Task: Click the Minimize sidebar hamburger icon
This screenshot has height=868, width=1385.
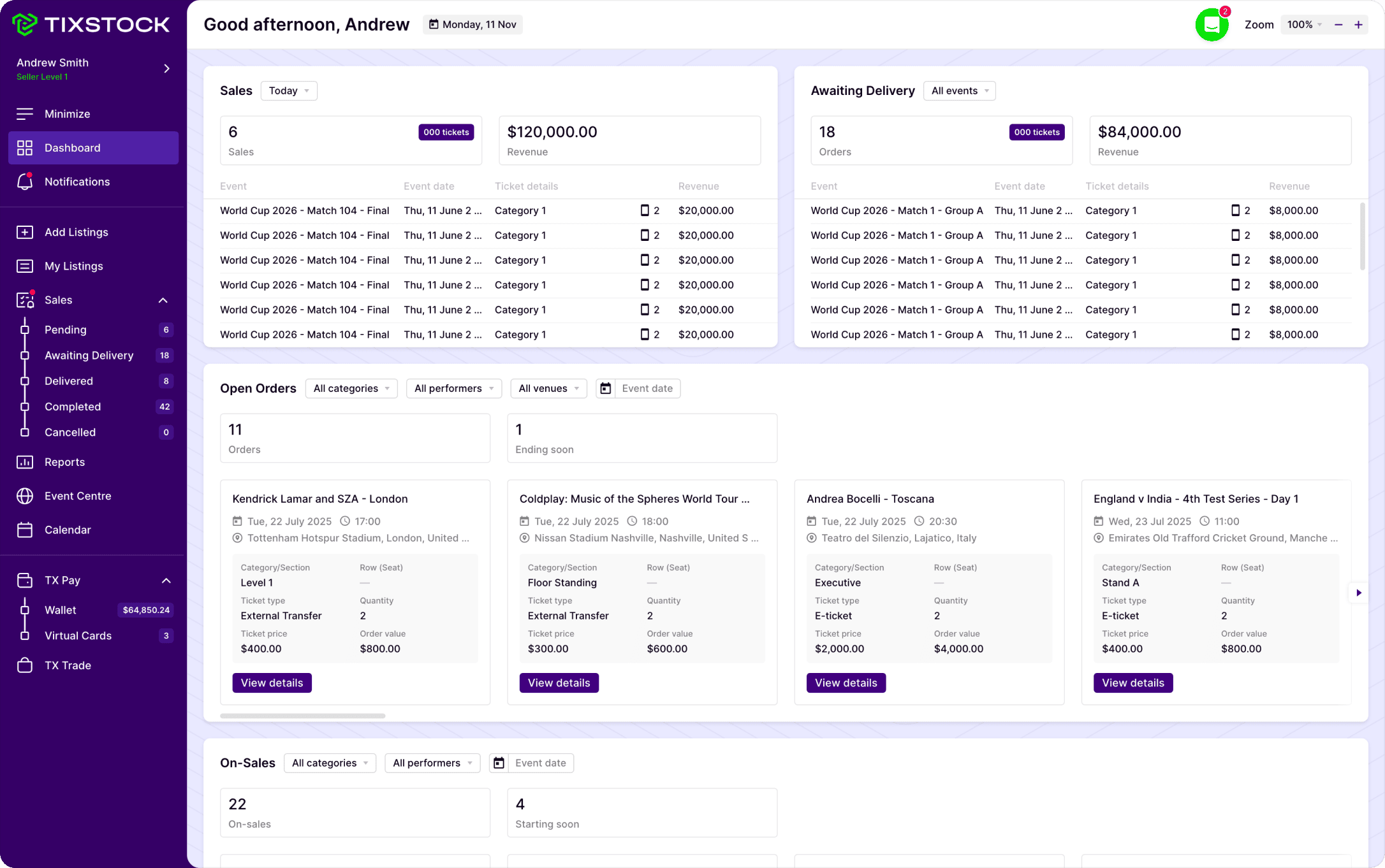Action: tap(25, 114)
